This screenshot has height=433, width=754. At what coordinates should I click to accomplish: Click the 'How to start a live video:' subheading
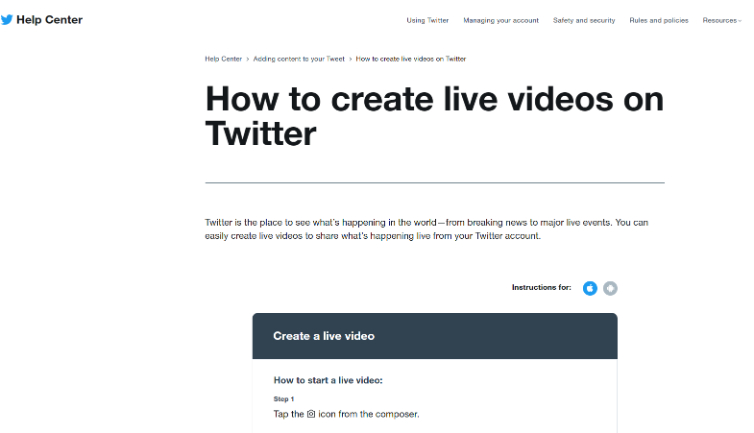tap(328, 380)
